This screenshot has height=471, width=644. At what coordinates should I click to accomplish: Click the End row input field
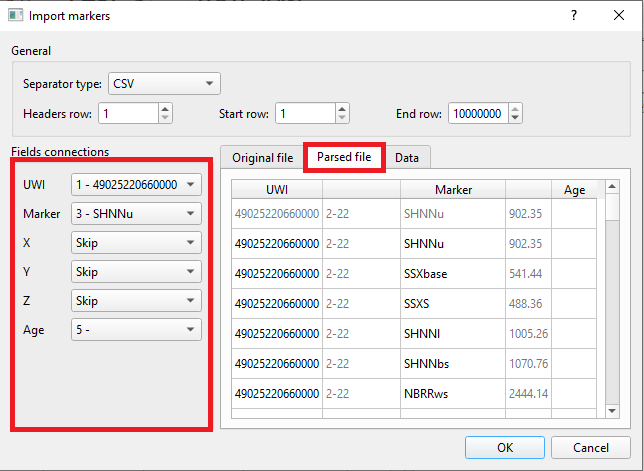(x=478, y=113)
